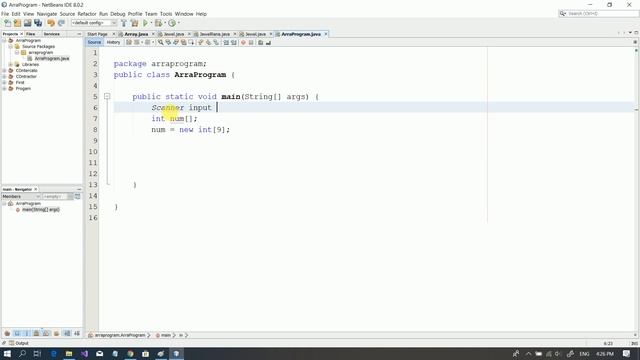Screen dimensions: 640x360
Task: Click the Last Edit icon in editor toolbar
Action: click(129, 42)
